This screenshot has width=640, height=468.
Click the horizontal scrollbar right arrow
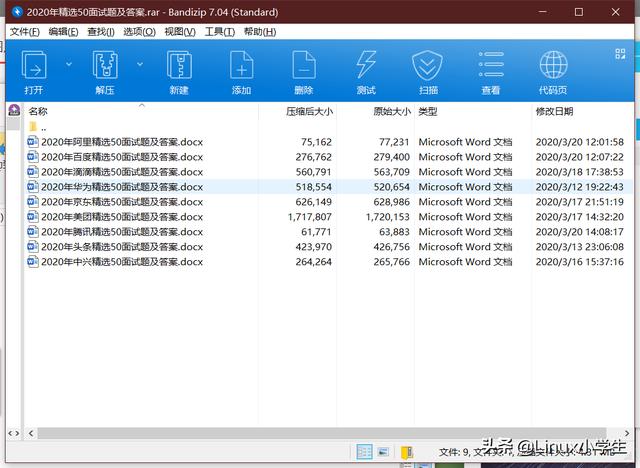[x=627, y=433]
